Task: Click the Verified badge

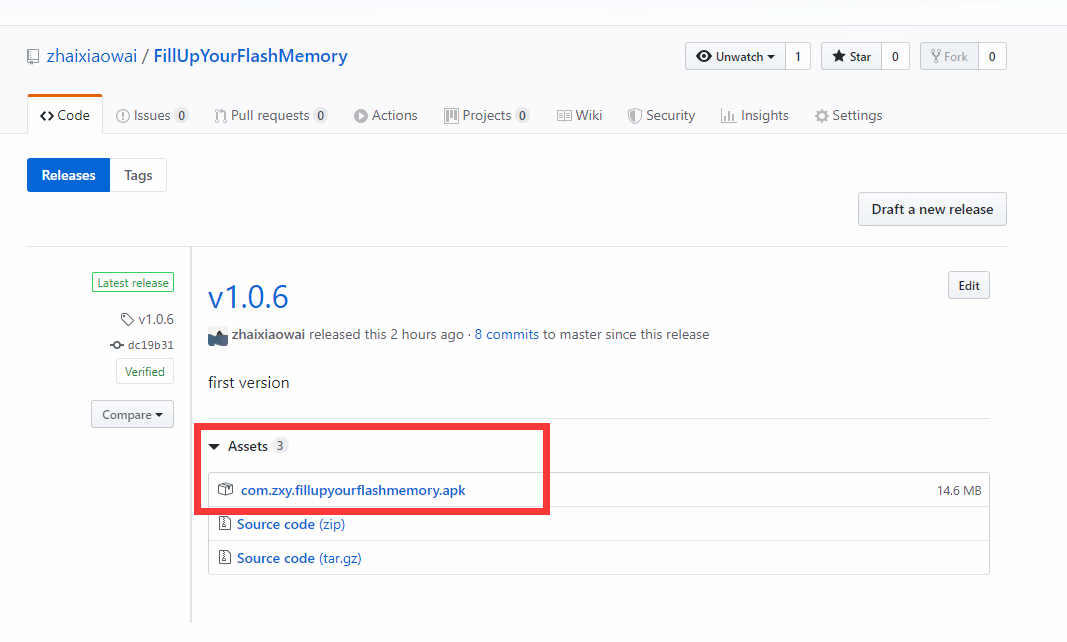Action: click(145, 372)
